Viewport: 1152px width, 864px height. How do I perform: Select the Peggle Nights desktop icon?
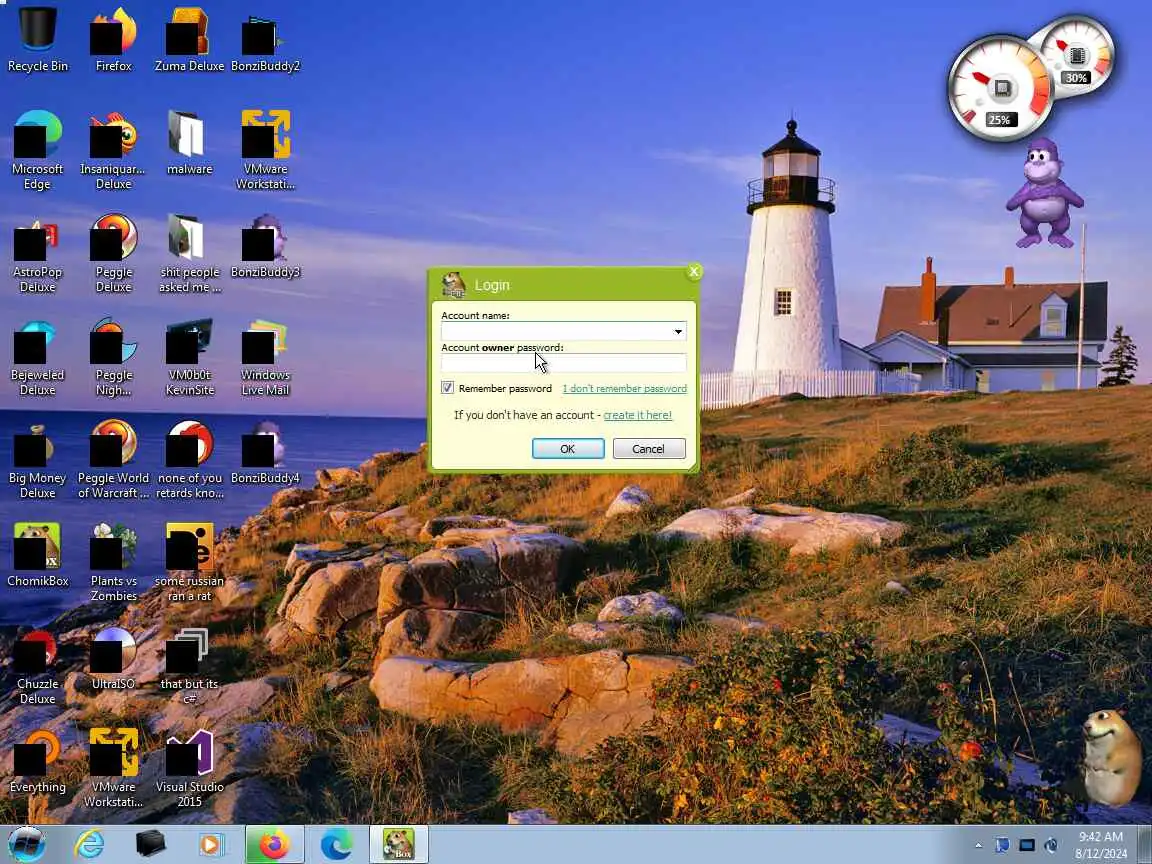pos(113,356)
